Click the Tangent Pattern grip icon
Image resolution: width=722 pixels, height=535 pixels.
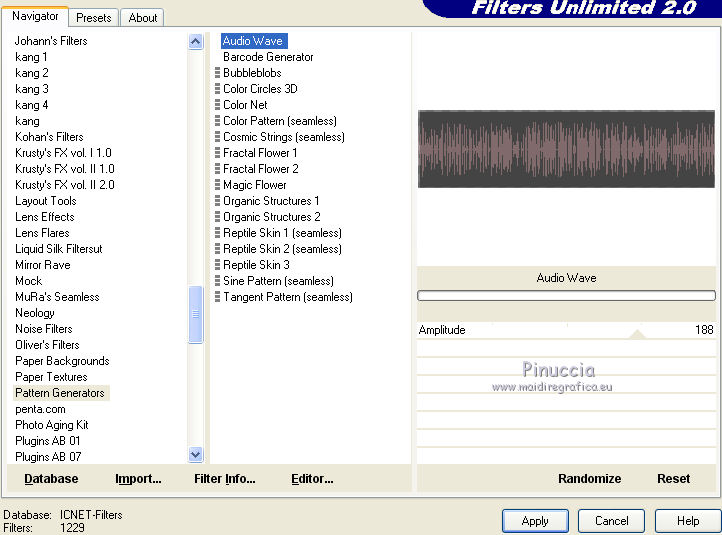click(217, 297)
